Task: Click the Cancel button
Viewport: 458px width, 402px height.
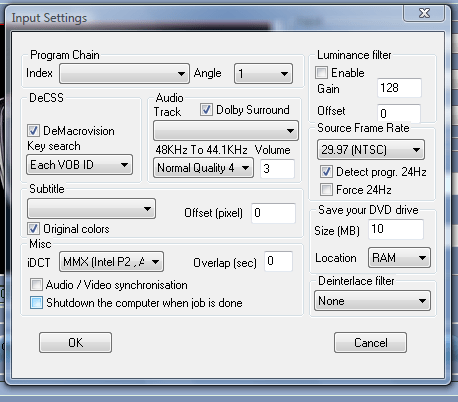Action: click(x=370, y=342)
